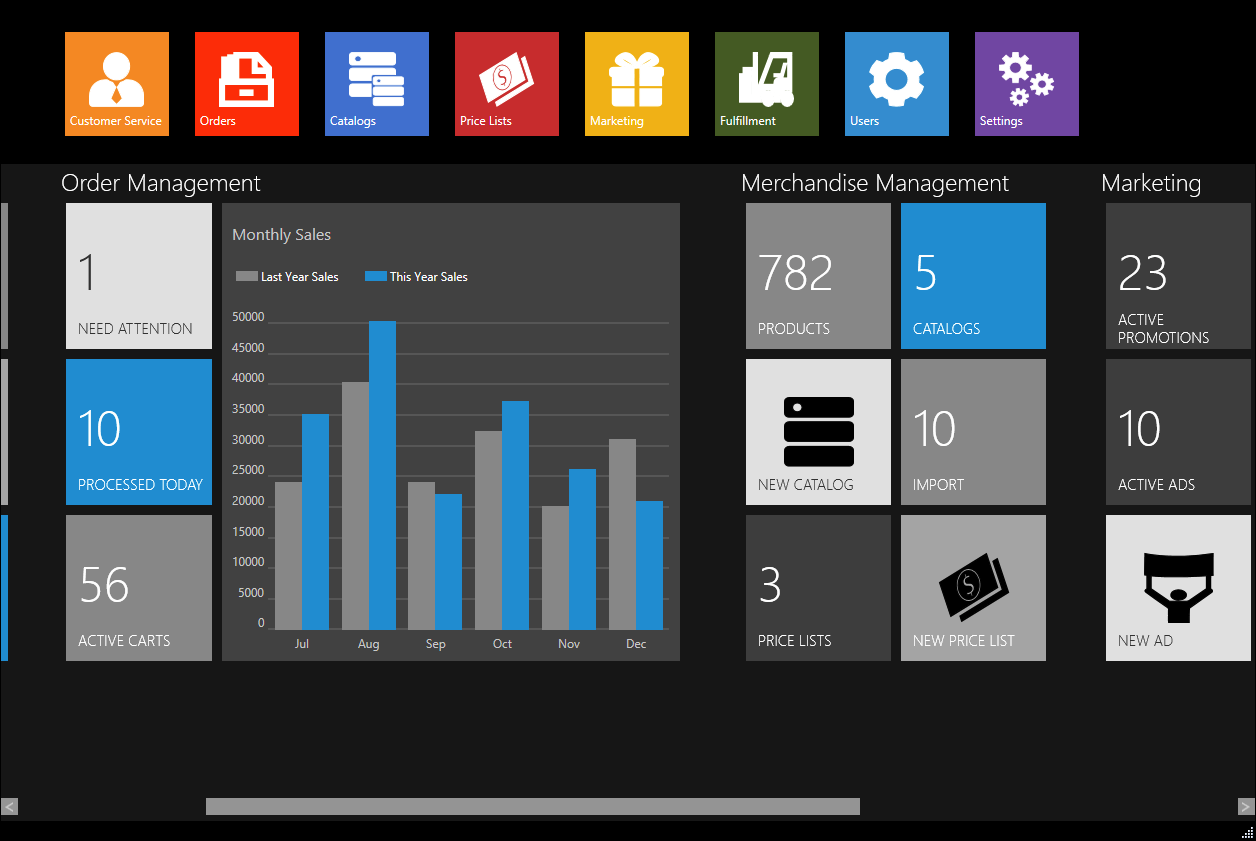Open the 23 Active Promotions tile
1256x841 pixels.
1178,276
